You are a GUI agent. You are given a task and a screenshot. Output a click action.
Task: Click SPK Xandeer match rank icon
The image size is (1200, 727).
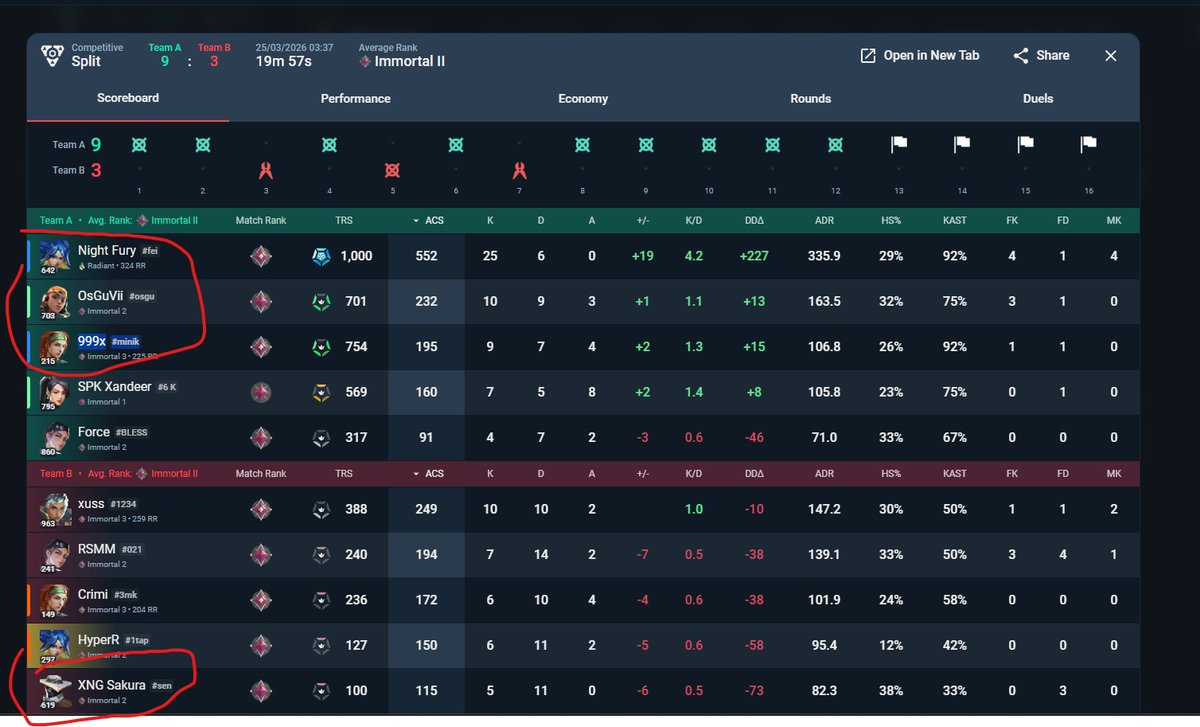[261, 392]
